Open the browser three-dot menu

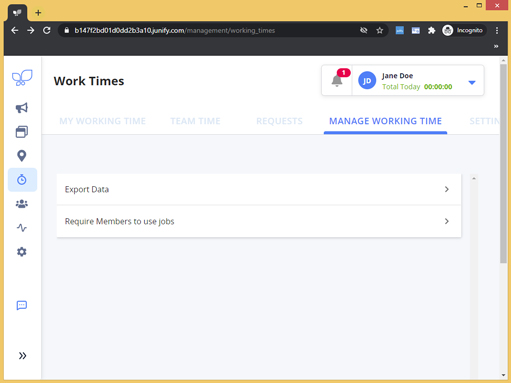[497, 31]
